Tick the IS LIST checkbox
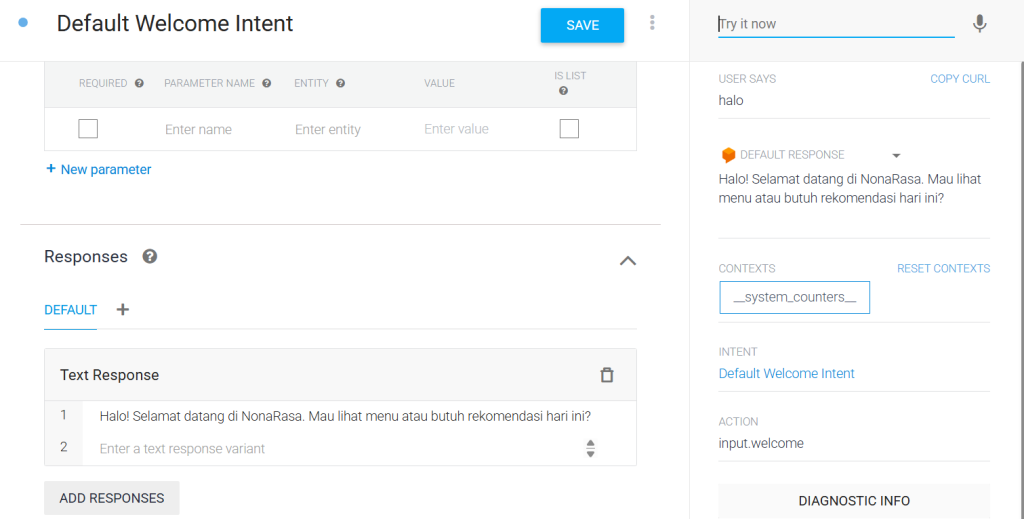Image resolution: width=1024 pixels, height=519 pixels. 569,129
